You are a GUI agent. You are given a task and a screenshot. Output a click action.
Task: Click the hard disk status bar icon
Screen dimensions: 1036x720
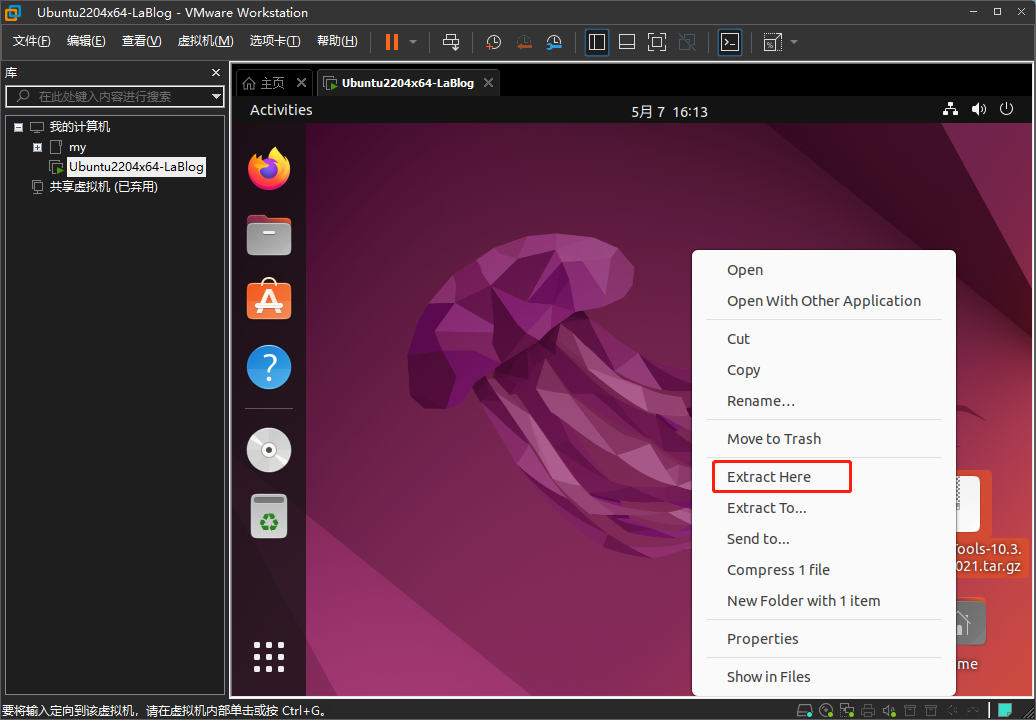click(x=805, y=710)
